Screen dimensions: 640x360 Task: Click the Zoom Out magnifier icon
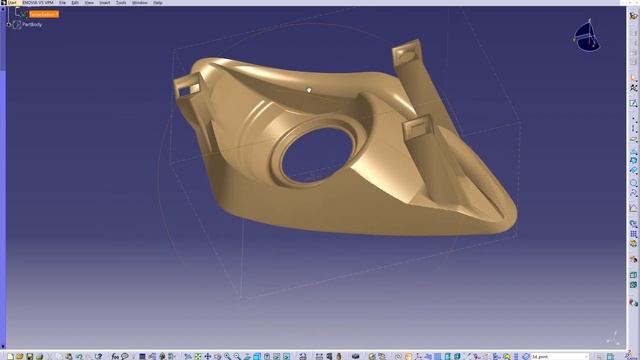237,356
